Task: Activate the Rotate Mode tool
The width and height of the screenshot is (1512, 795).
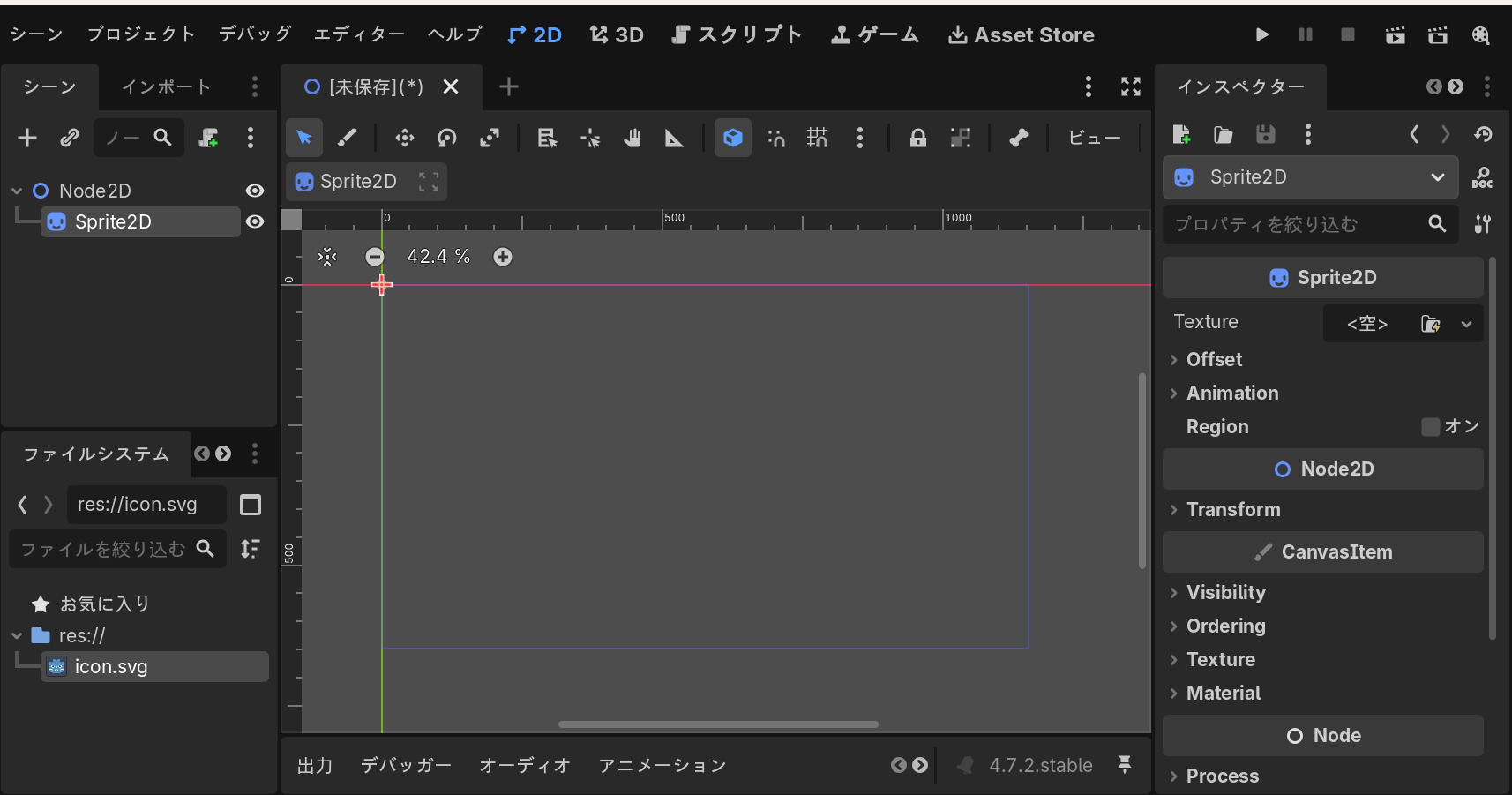Action: tap(447, 138)
